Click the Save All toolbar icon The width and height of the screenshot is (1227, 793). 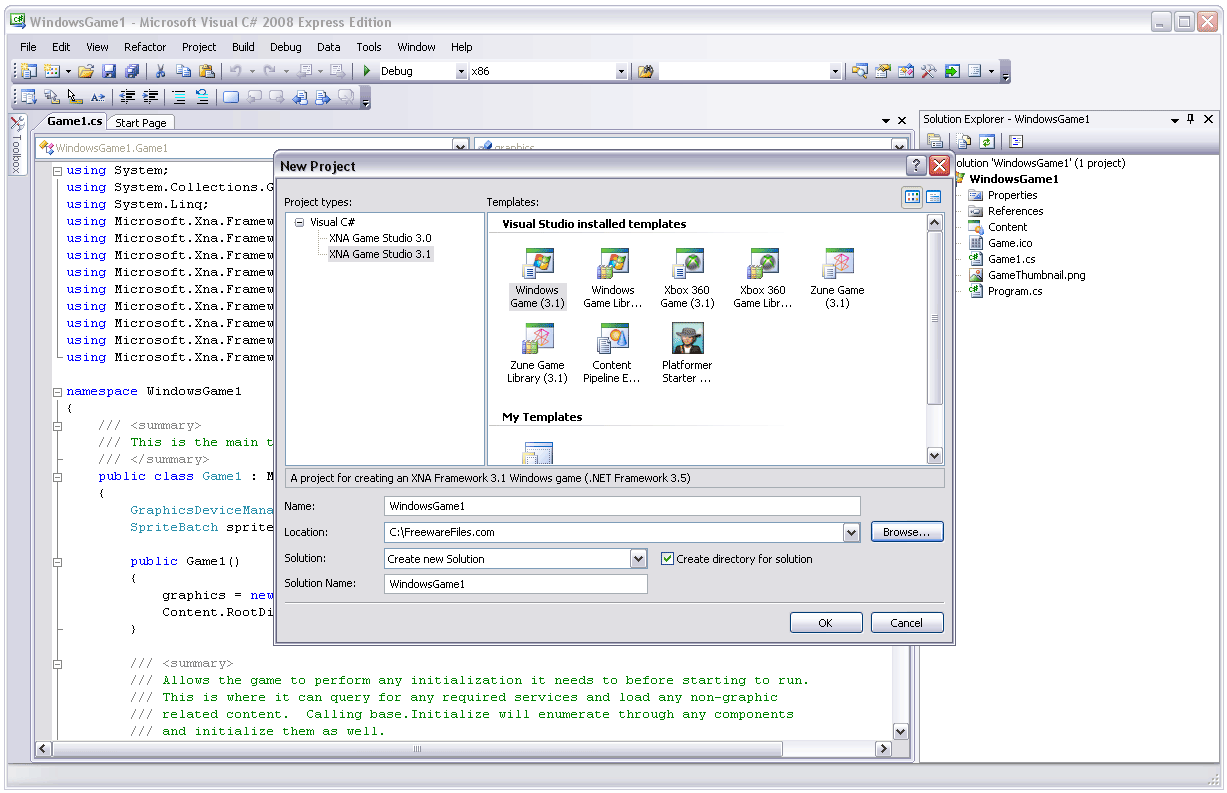(x=132, y=71)
